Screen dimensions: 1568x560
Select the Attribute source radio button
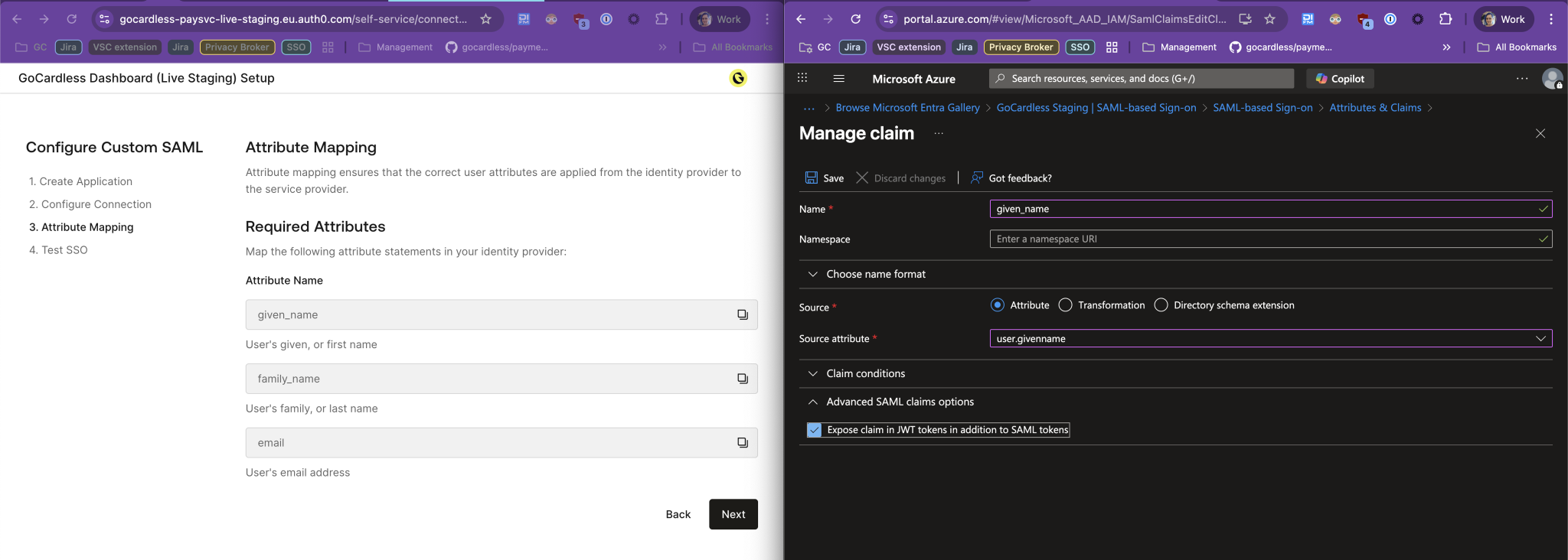tap(997, 305)
